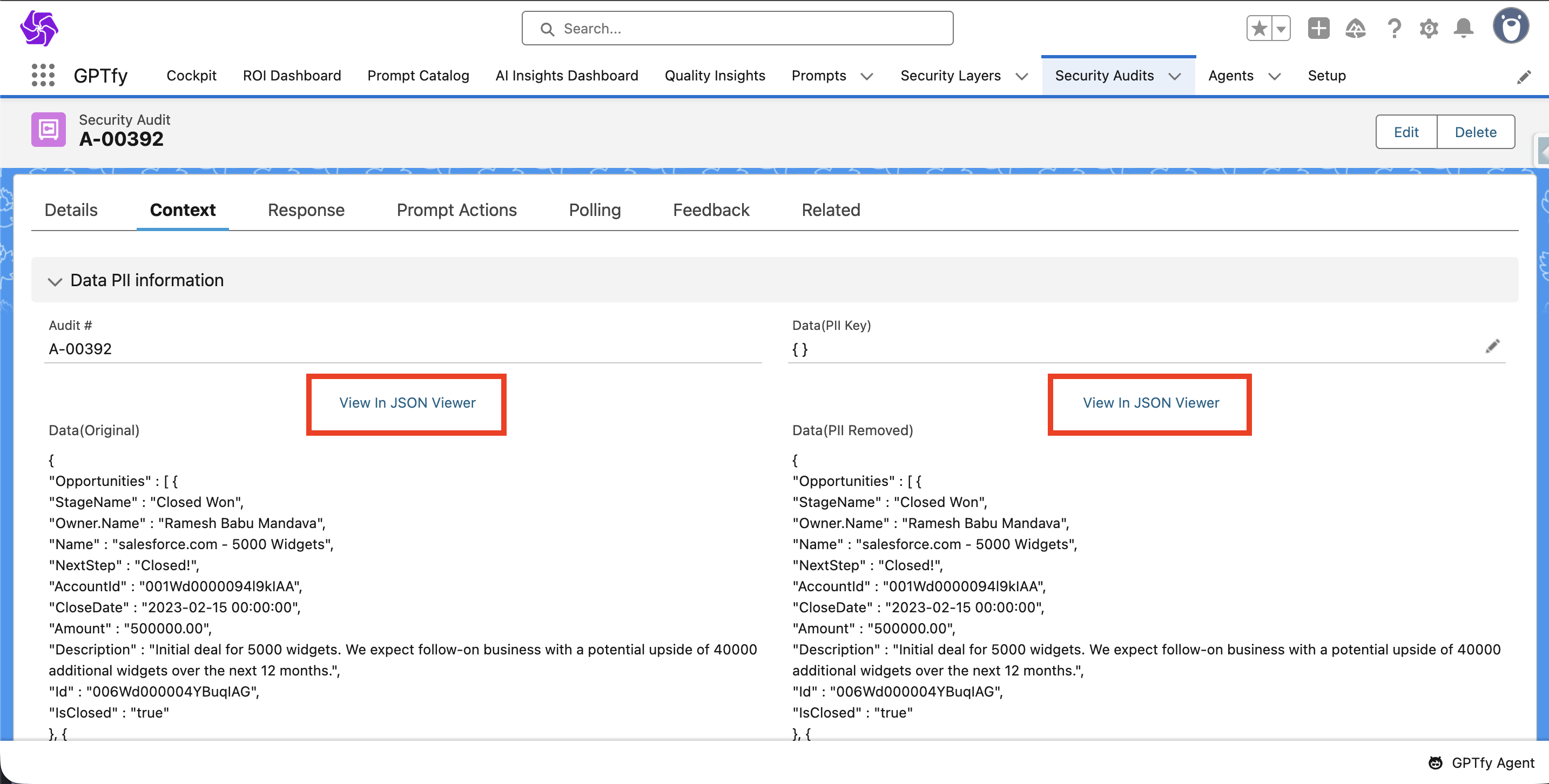
Task: Collapse the Data PII information section
Action: pyautogui.click(x=55, y=281)
